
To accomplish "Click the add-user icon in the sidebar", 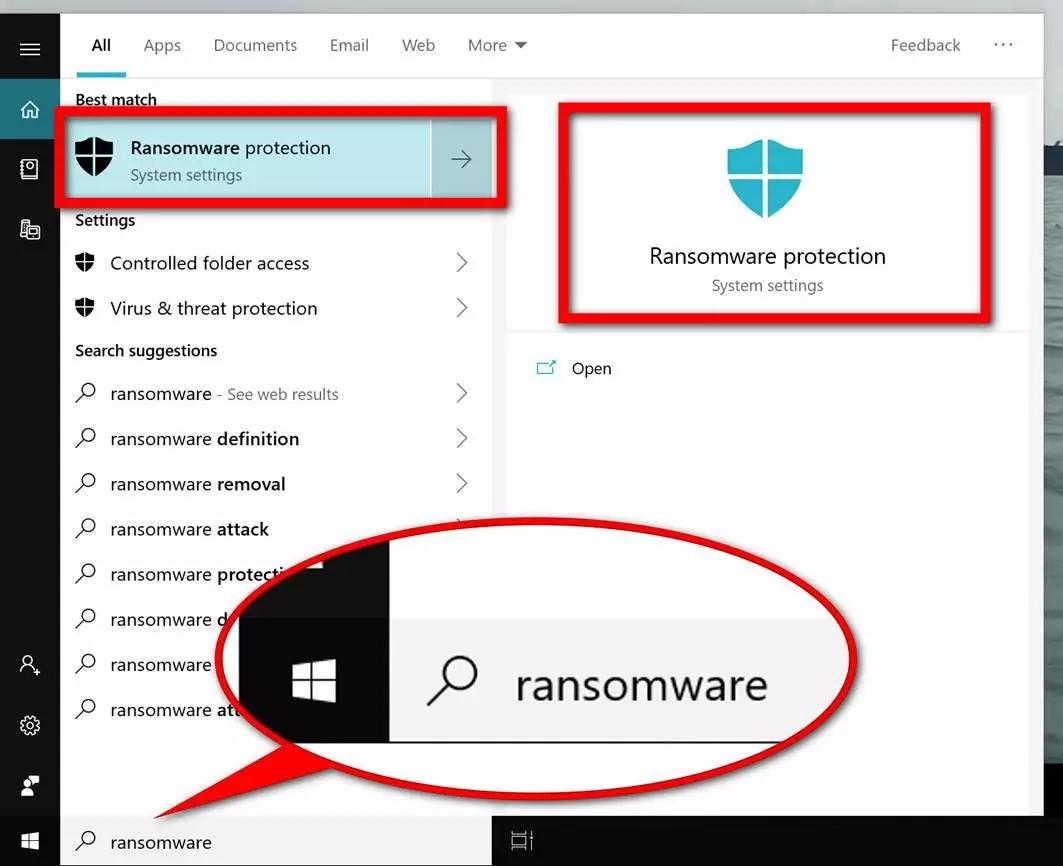I will click(x=29, y=665).
